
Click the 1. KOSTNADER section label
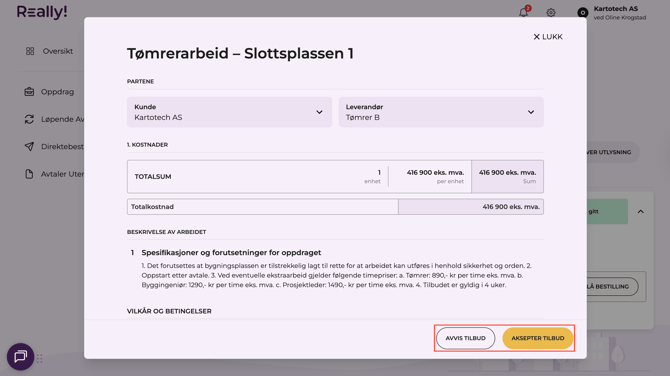[x=147, y=145]
